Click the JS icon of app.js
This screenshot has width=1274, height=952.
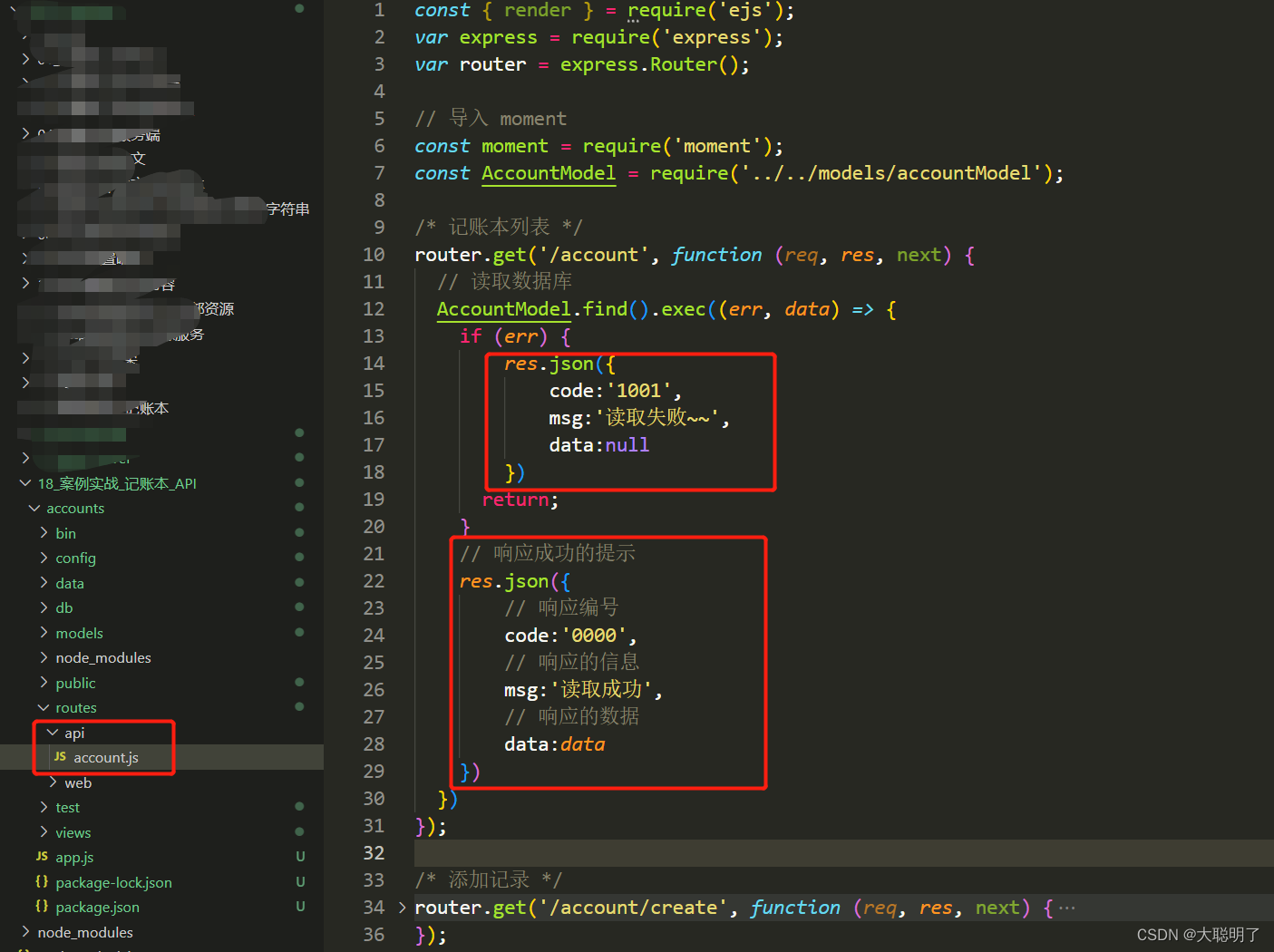click(x=42, y=857)
